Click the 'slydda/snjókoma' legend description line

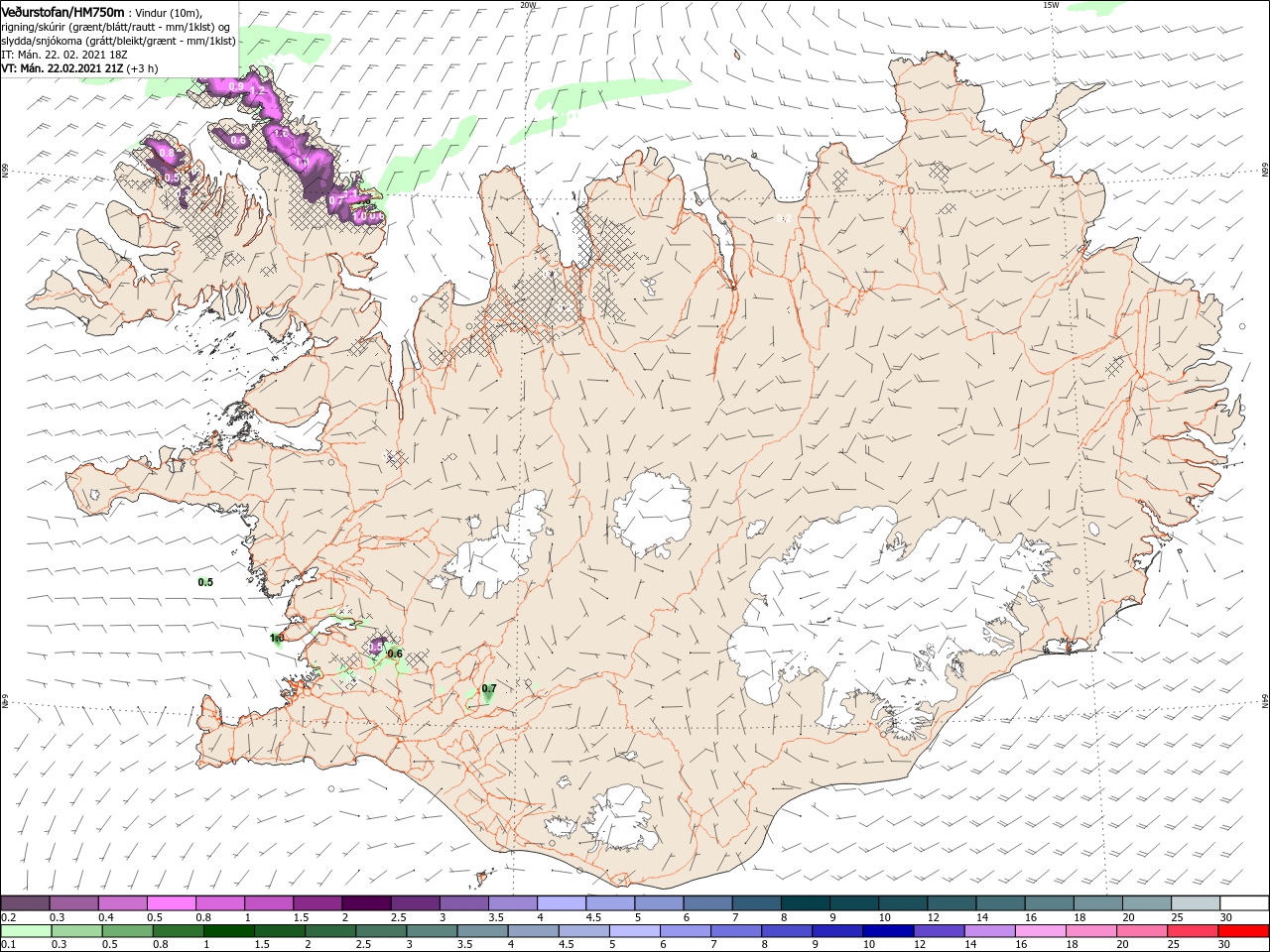point(119,41)
